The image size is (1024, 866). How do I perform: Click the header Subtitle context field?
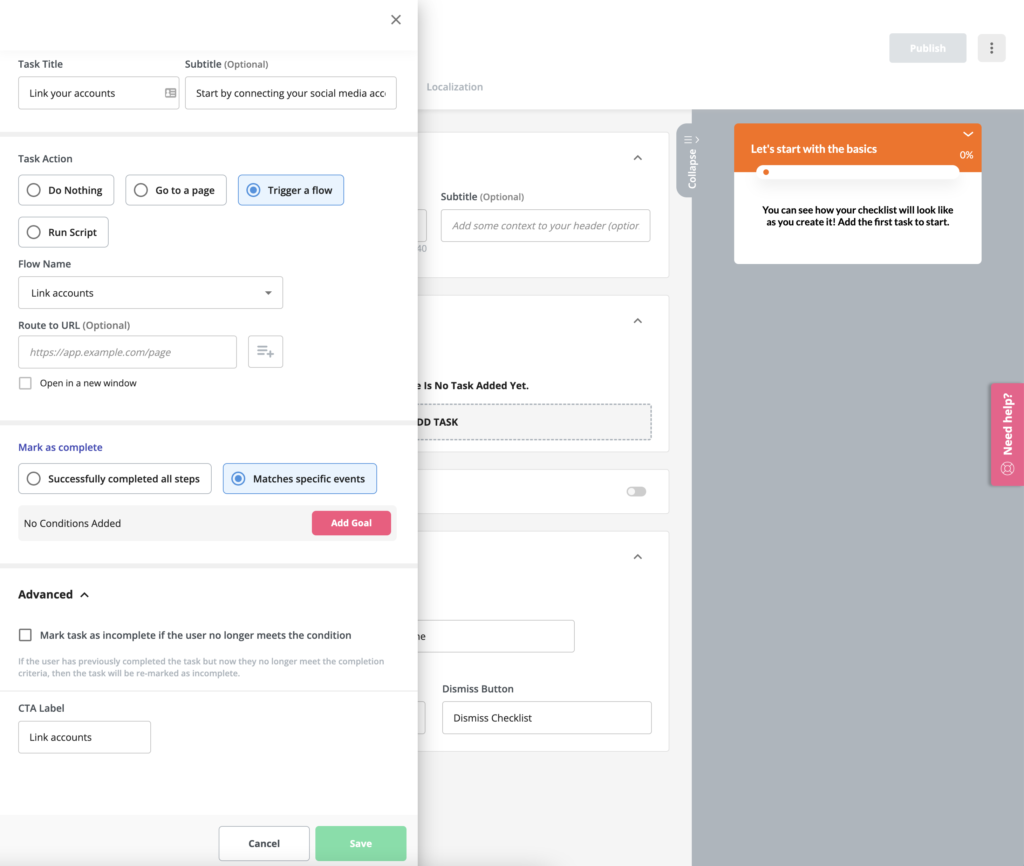pos(545,225)
